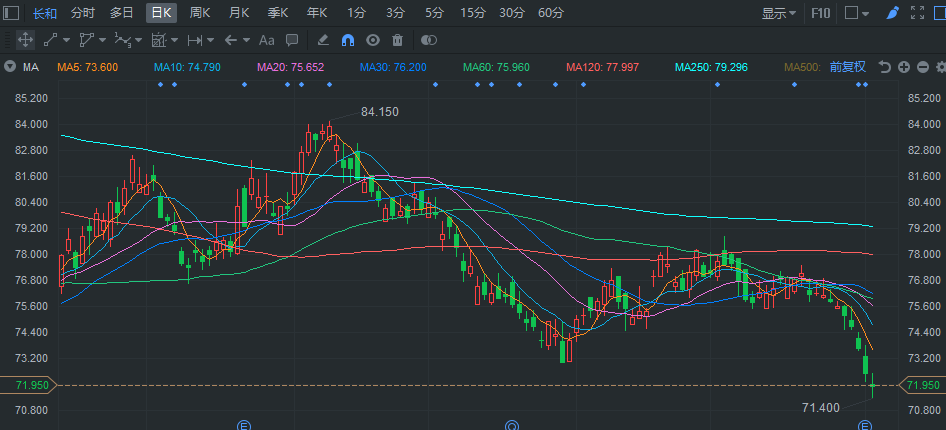
Task: Click the undo arrow near 前复权
Action: [x=884, y=67]
